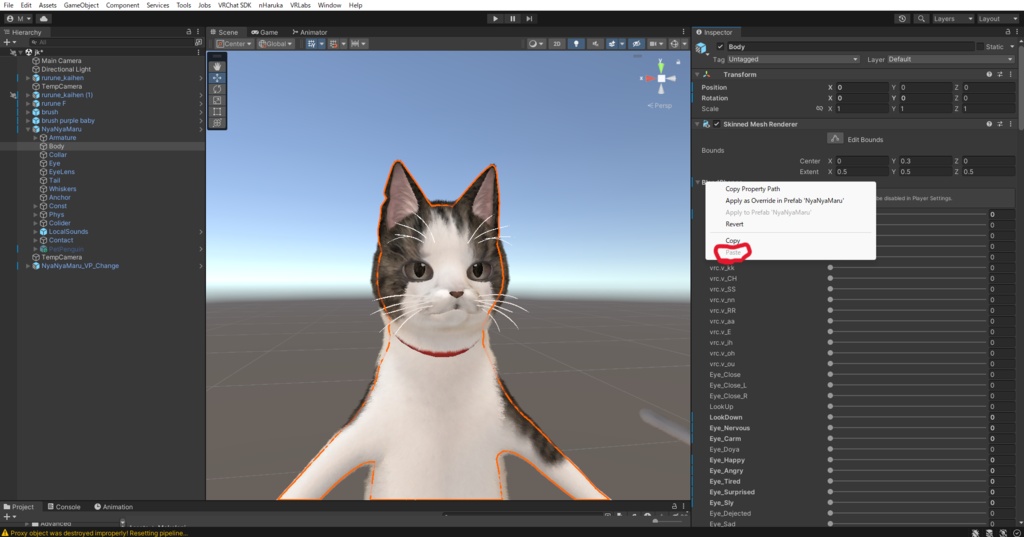
Task: Lock the Hierarchy panel
Action: [x=189, y=31]
